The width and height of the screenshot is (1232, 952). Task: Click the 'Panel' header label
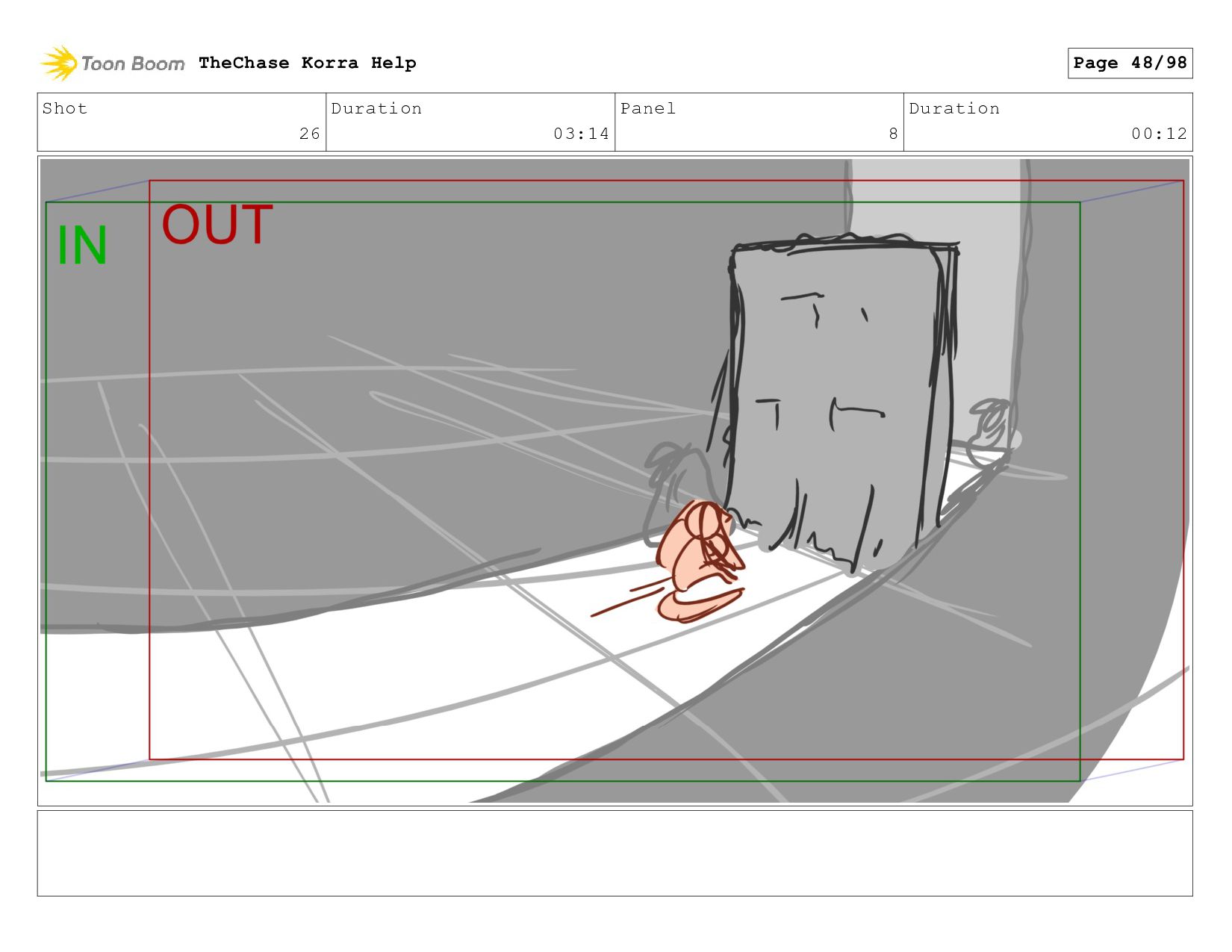[x=648, y=108]
